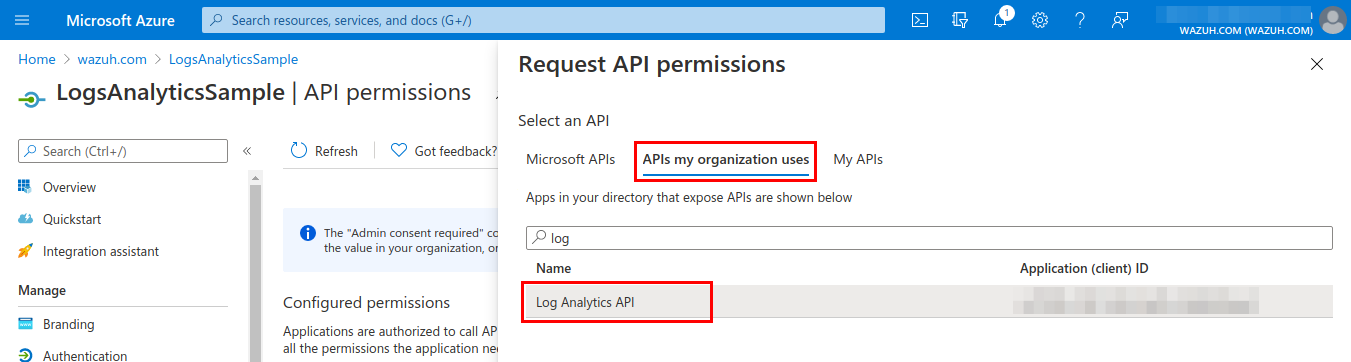Click the info icon in the consent banner

[x=309, y=233]
